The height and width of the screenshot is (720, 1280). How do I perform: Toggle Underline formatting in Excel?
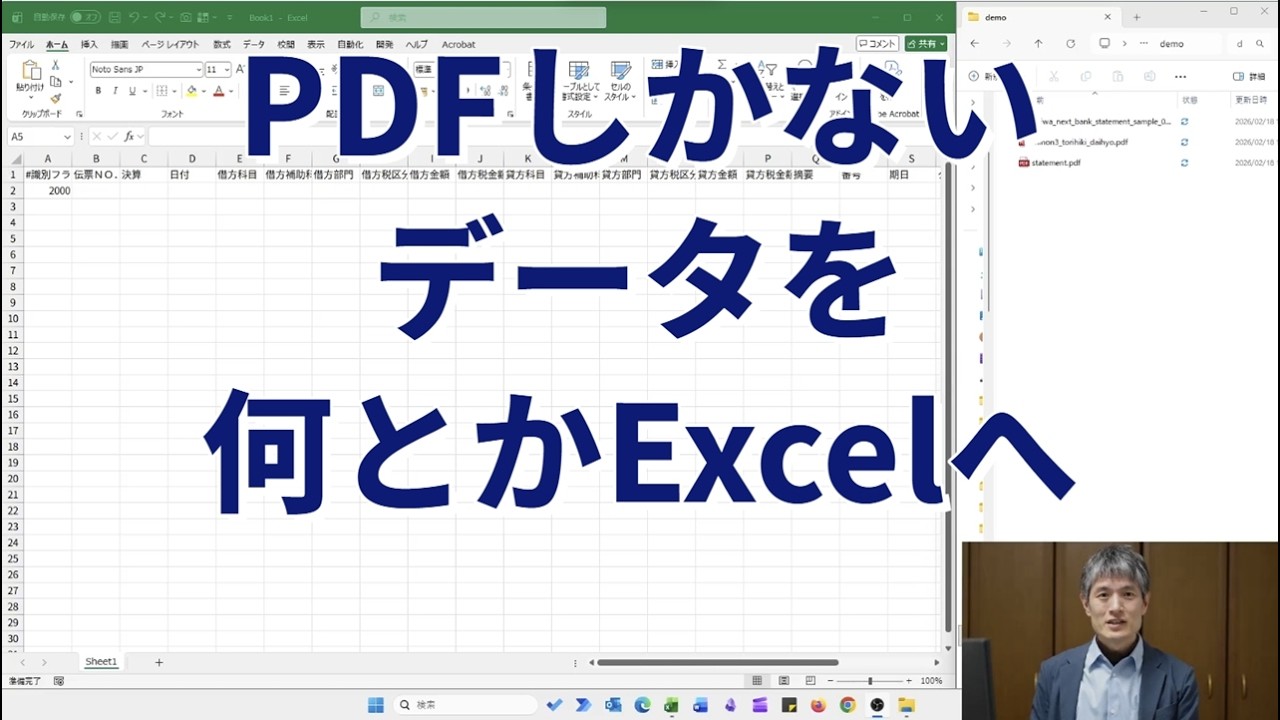click(x=132, y=91)
